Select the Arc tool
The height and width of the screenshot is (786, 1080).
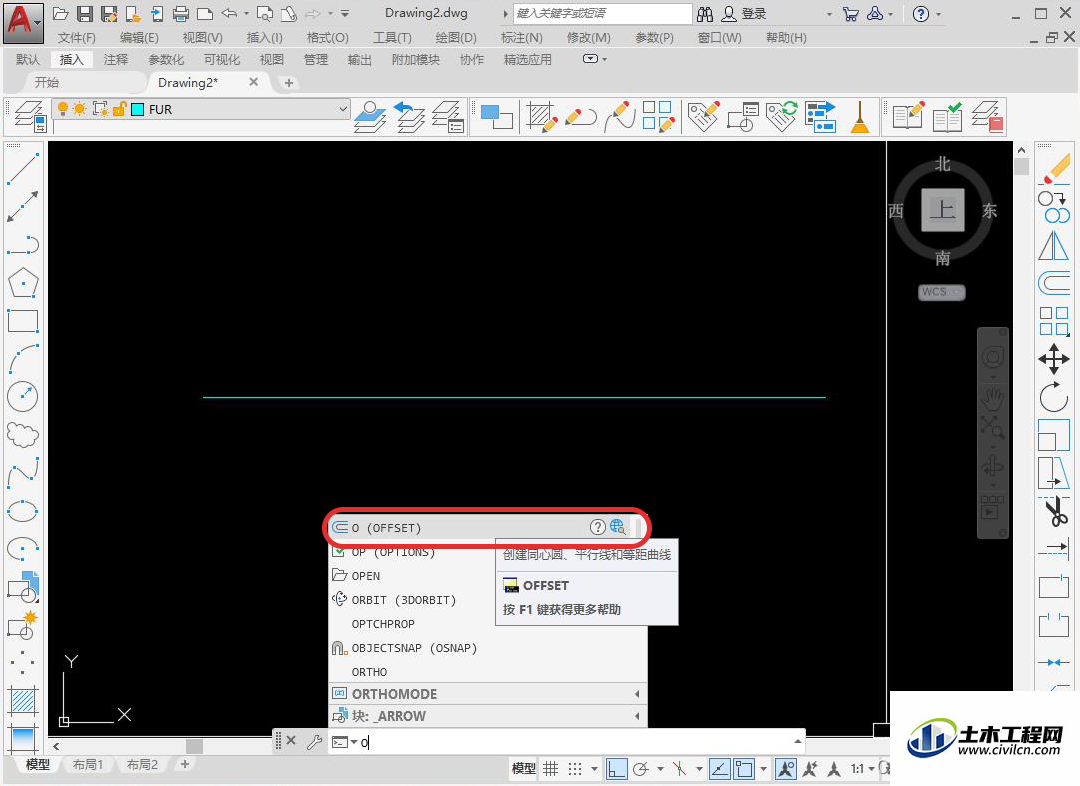[23, 358]
